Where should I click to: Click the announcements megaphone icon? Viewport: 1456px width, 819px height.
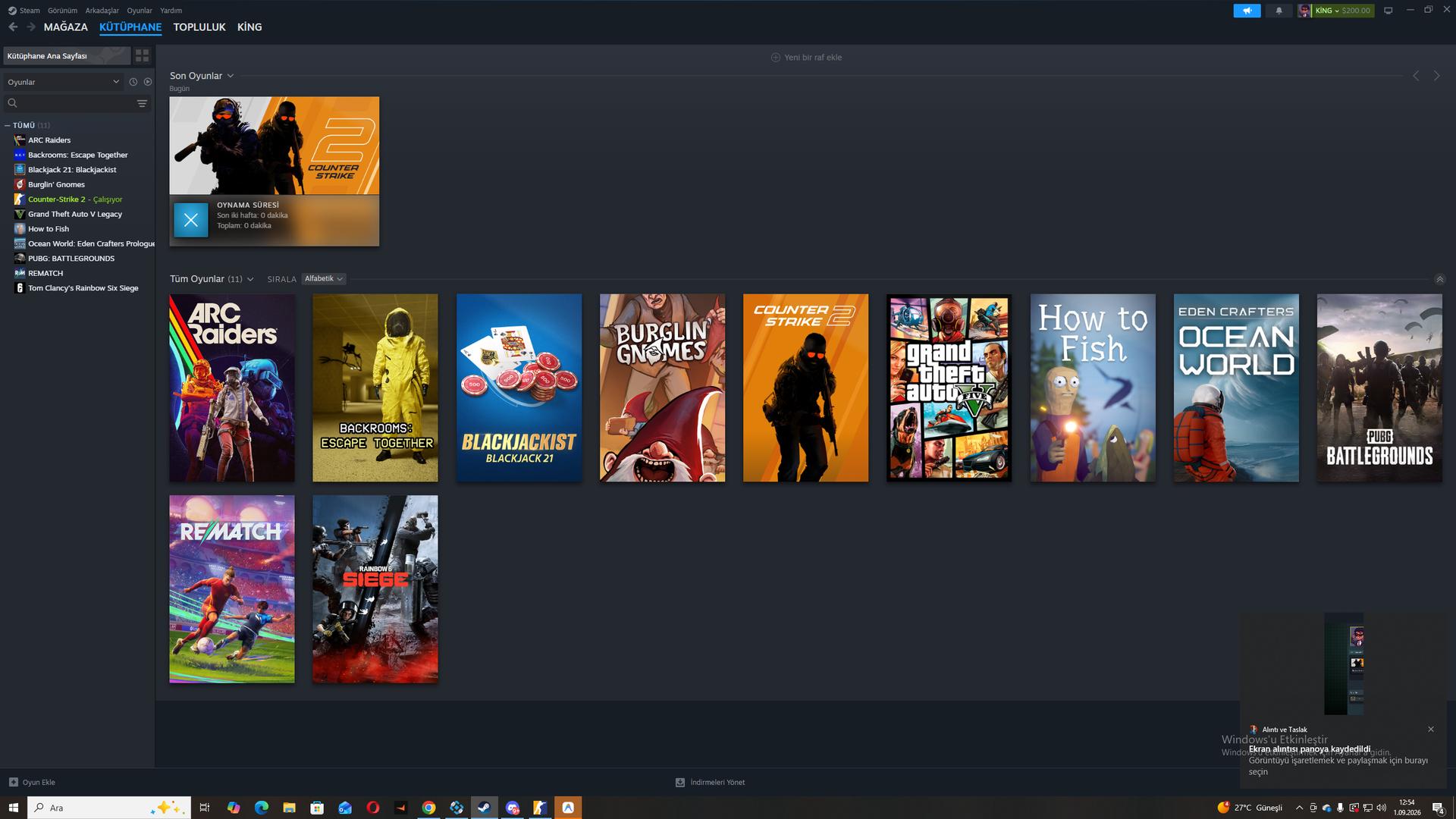tap(1247, 11)
